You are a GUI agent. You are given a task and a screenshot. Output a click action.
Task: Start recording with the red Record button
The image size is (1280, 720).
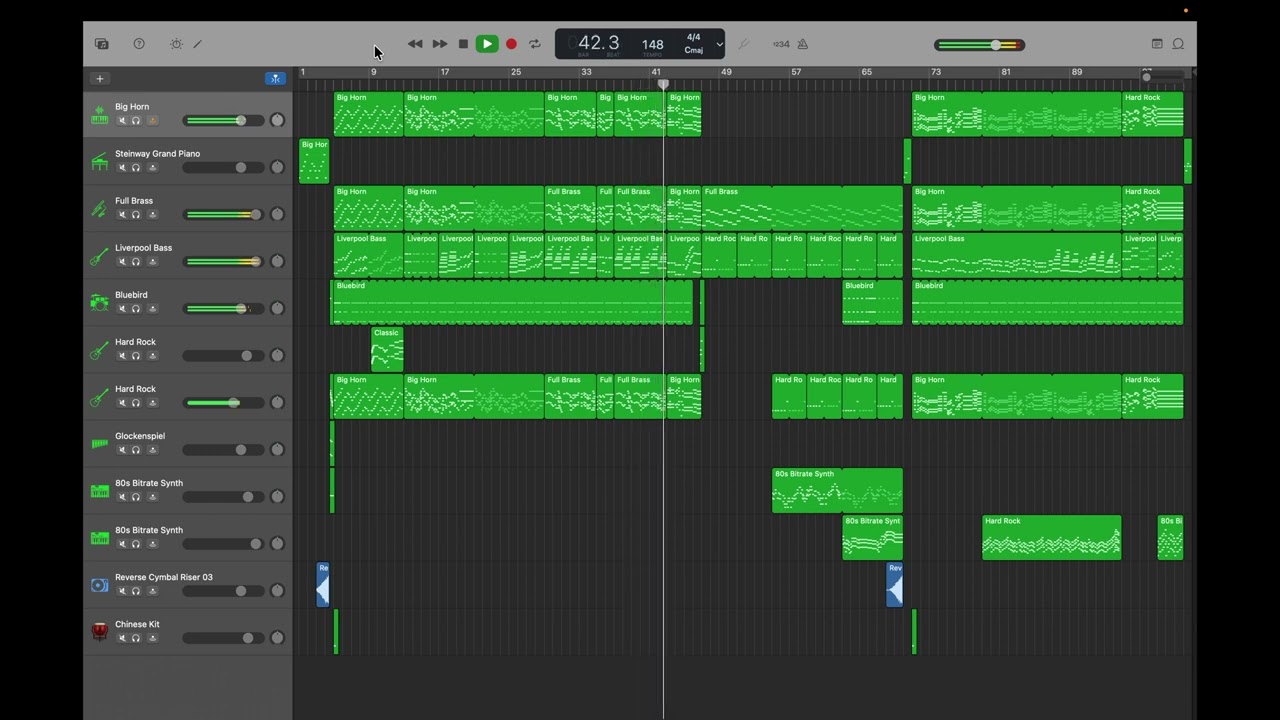point(511,44)
